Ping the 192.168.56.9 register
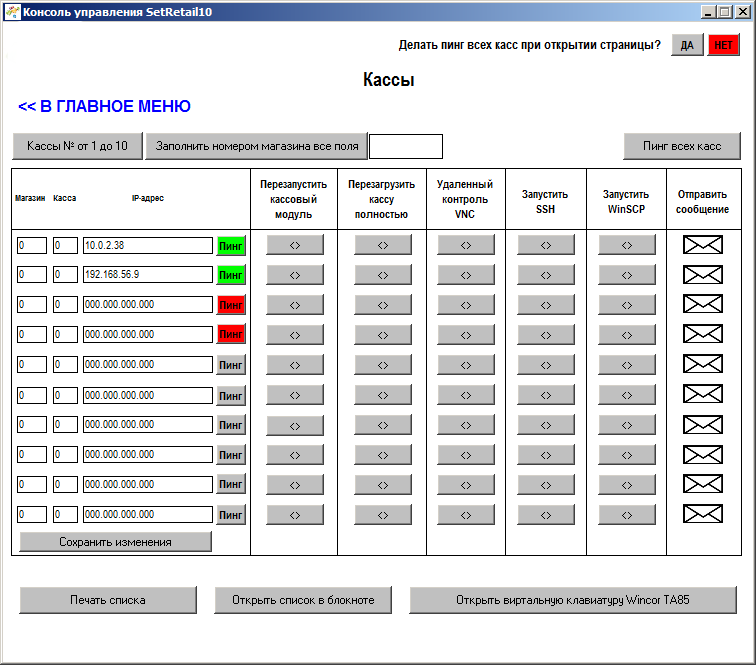This screenshot has height=665, width=756. pos(231,275)
